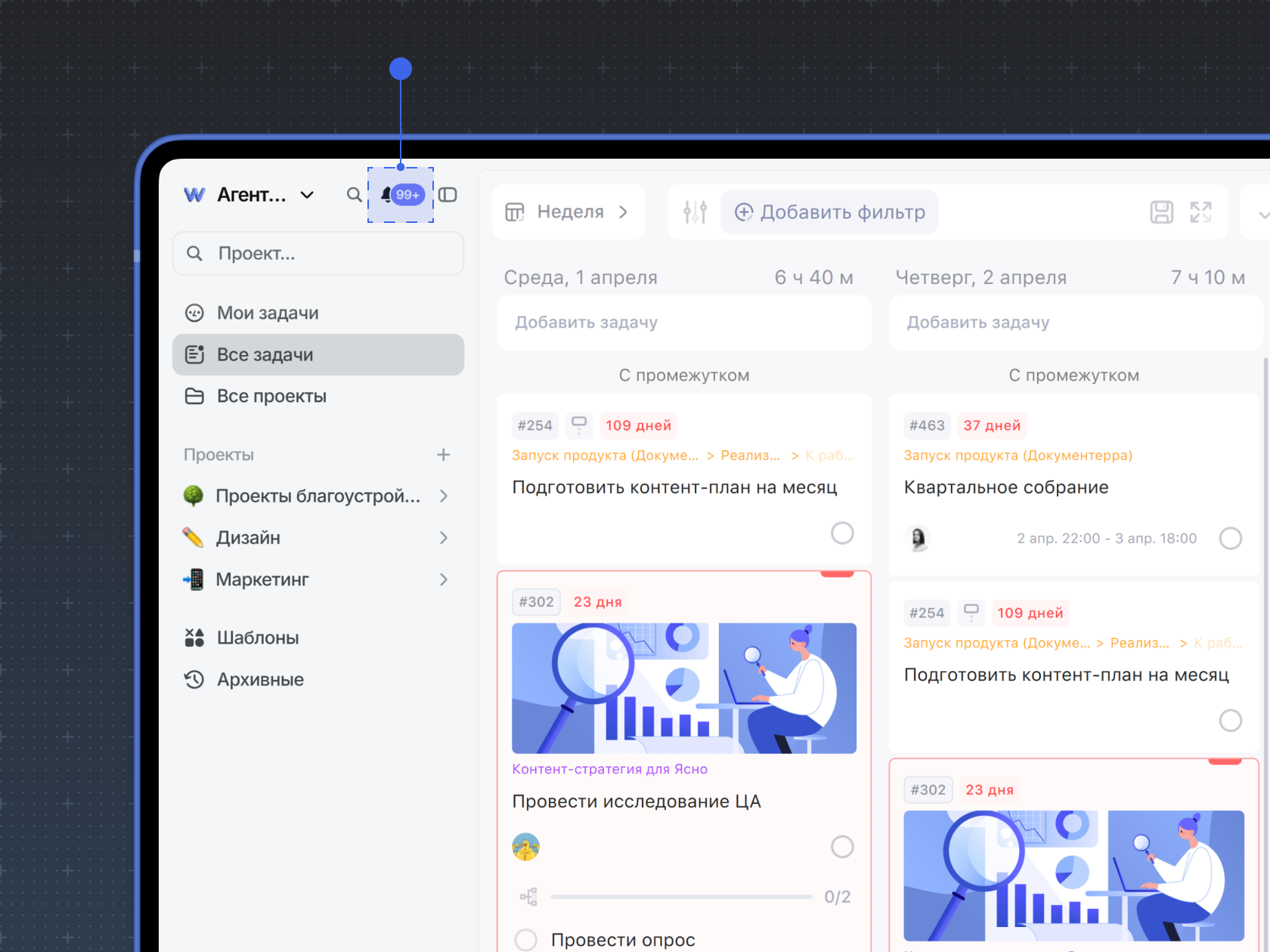
Task: Expand the 'Маркетинг' project chevron
Action: 444,580
